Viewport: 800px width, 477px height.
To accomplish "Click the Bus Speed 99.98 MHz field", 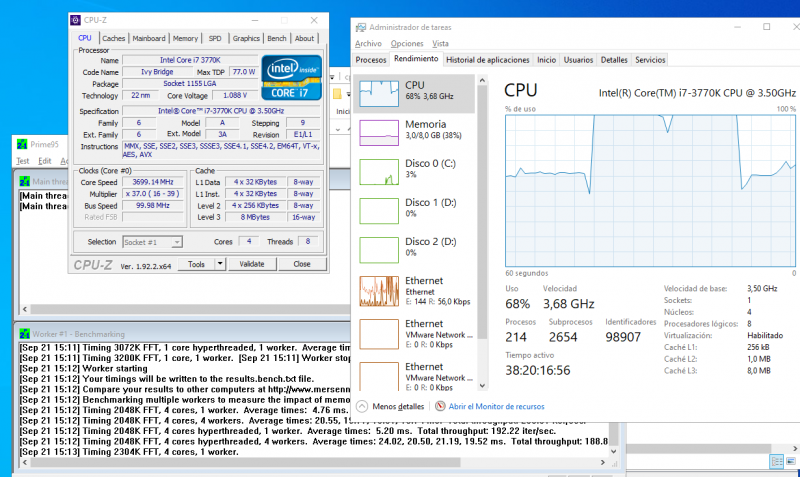I will pyautogui.click(x=153, y=206).
